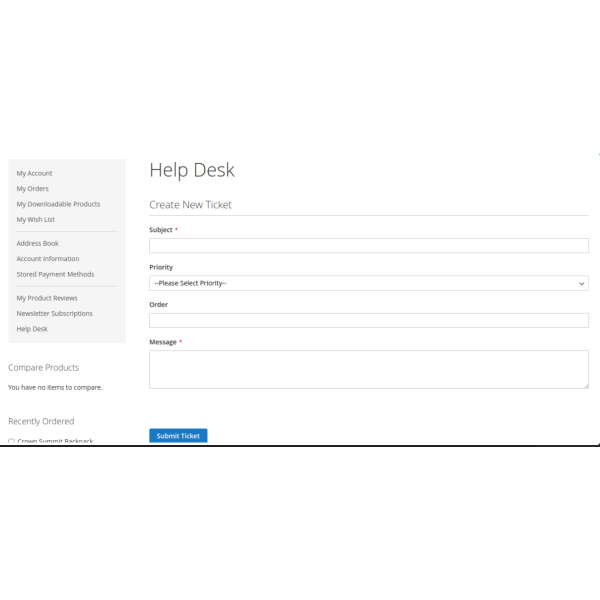
Task: Click the Crown Summit Backpack product name
Action: [x=56, y=441]
